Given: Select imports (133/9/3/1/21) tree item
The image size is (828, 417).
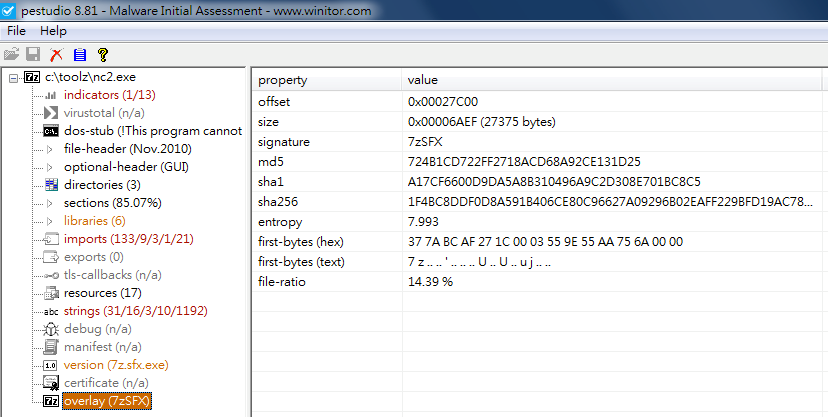Looking at the screenshot, I should [x=128, y=239].
